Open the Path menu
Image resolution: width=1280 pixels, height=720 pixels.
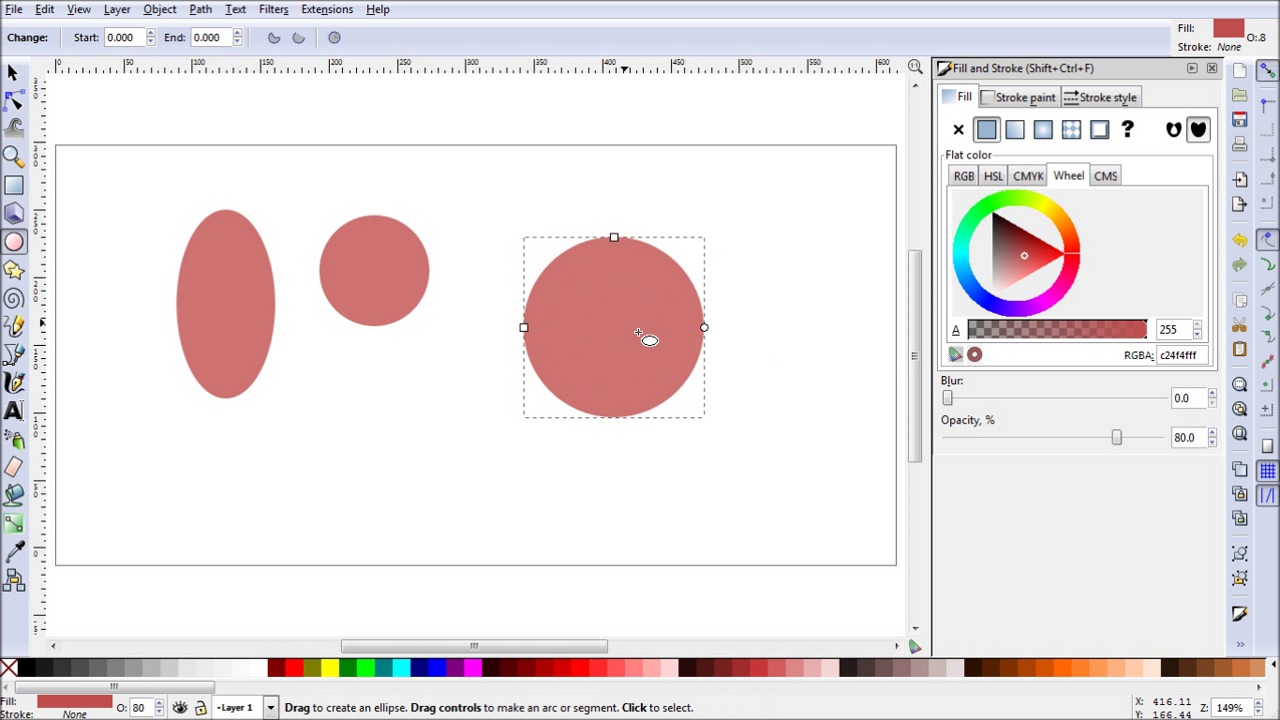point(200,9)
